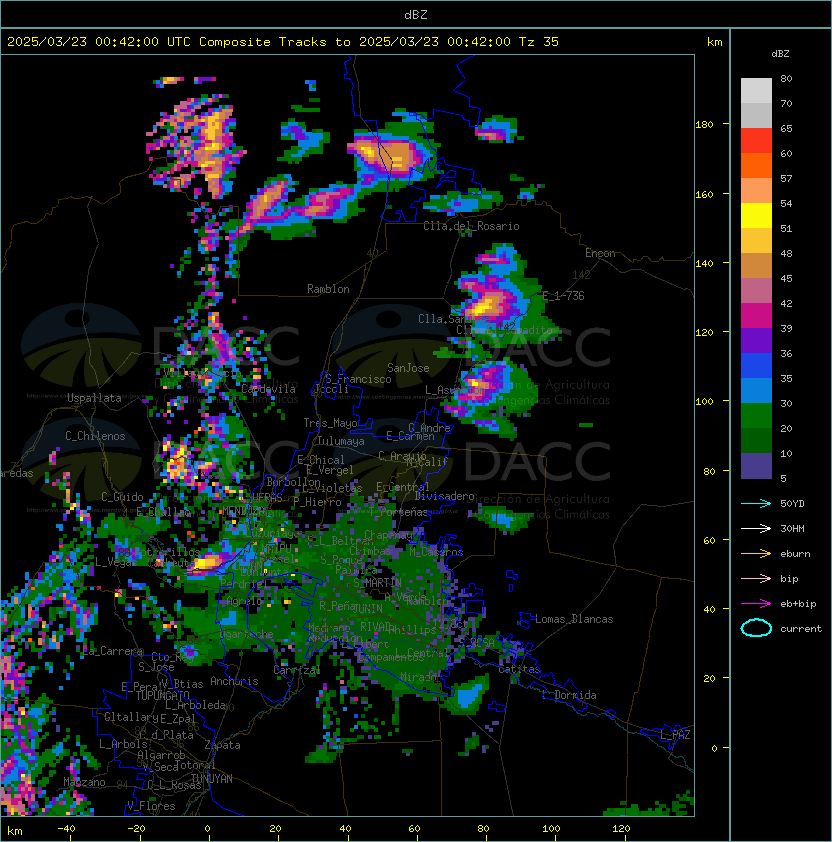This screenshot has width=832, height=842.
Task: Click the 'Anchoris' place label
Action: (x=234, y=681)
